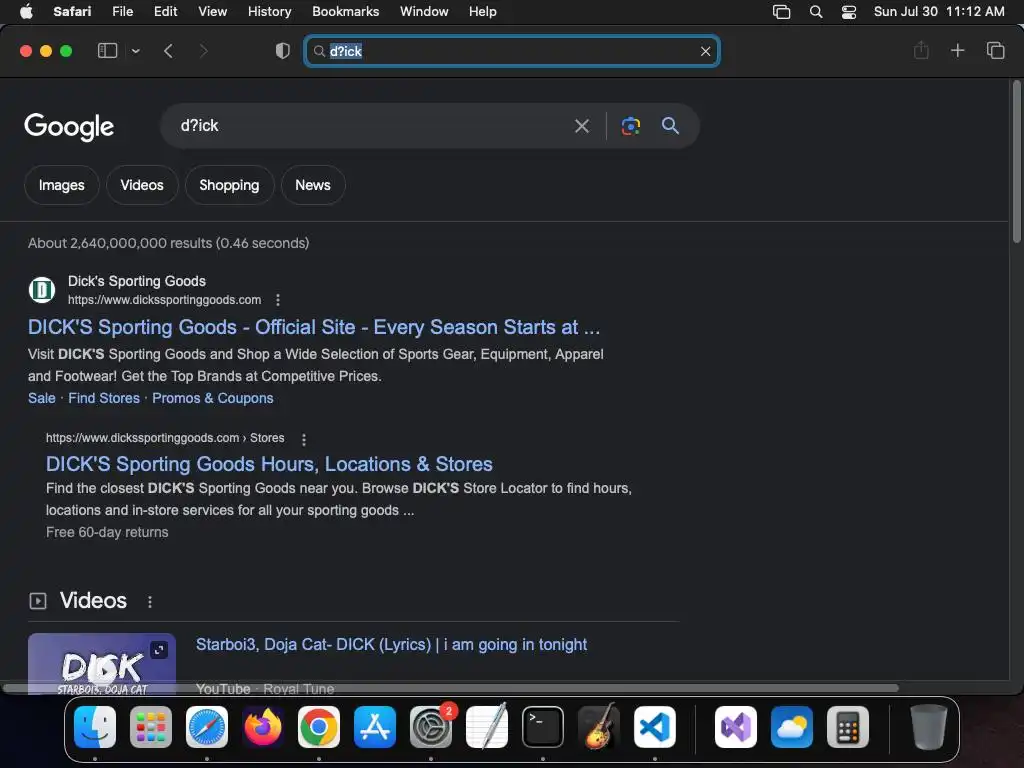Open options for the first Dick's Sporting Goods result

coord(278,300)
